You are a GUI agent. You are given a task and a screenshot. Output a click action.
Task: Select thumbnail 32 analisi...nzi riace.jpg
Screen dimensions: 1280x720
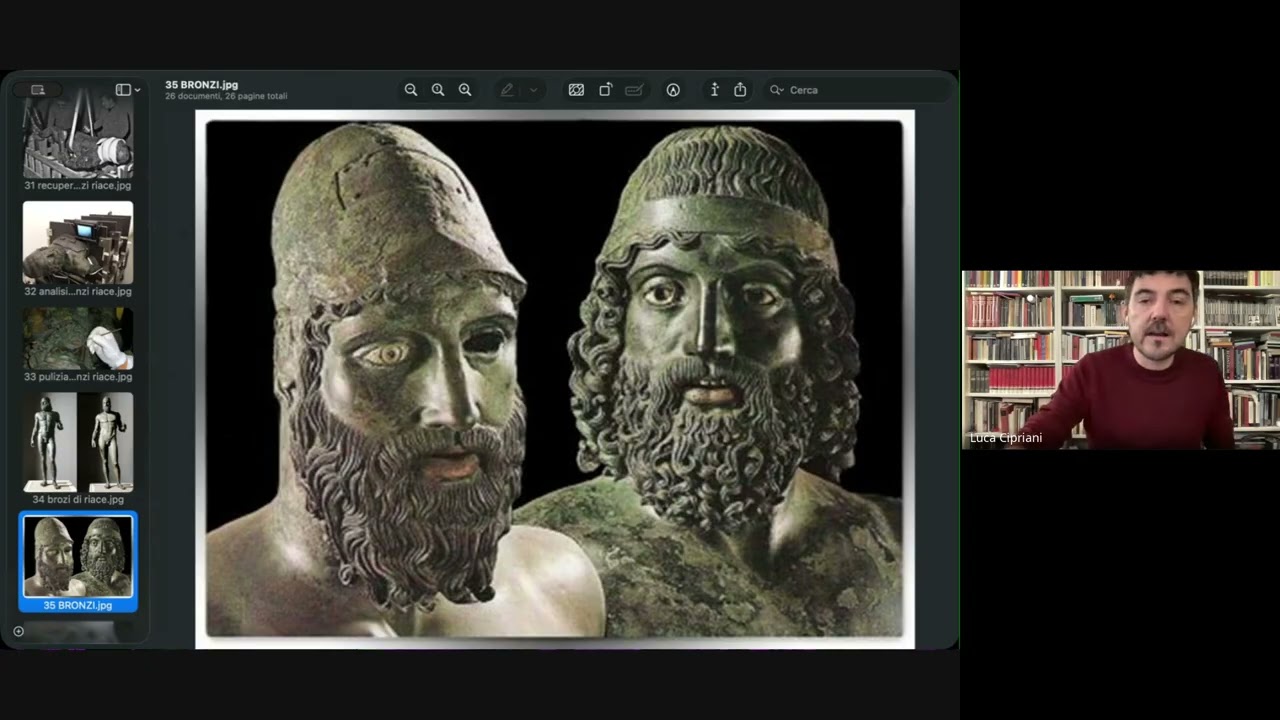coord(78,243)
